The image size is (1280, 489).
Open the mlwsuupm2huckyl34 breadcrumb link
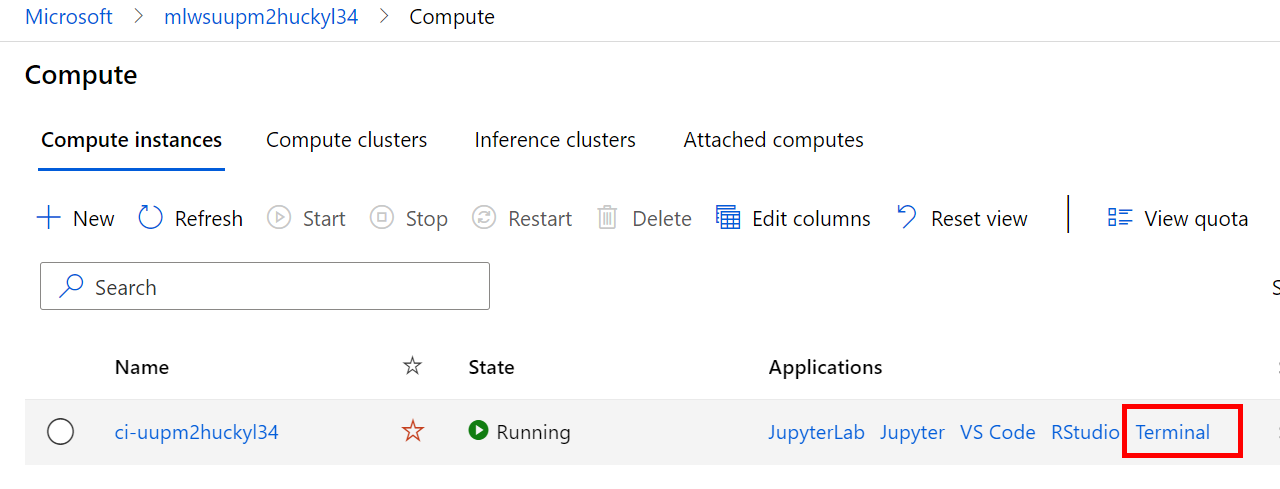(261, 17)
